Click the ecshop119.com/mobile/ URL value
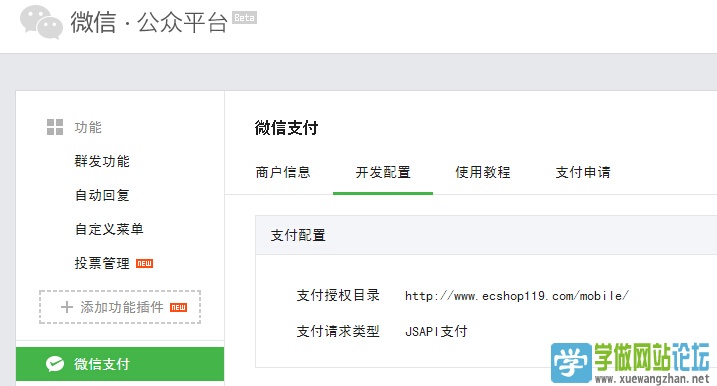 (517, 296)
